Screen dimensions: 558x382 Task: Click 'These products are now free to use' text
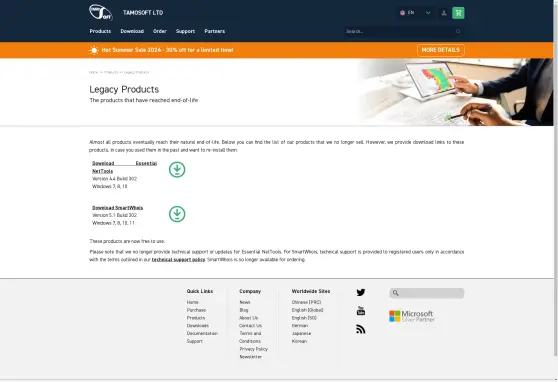pyautogui.click(x=127, y=241)
